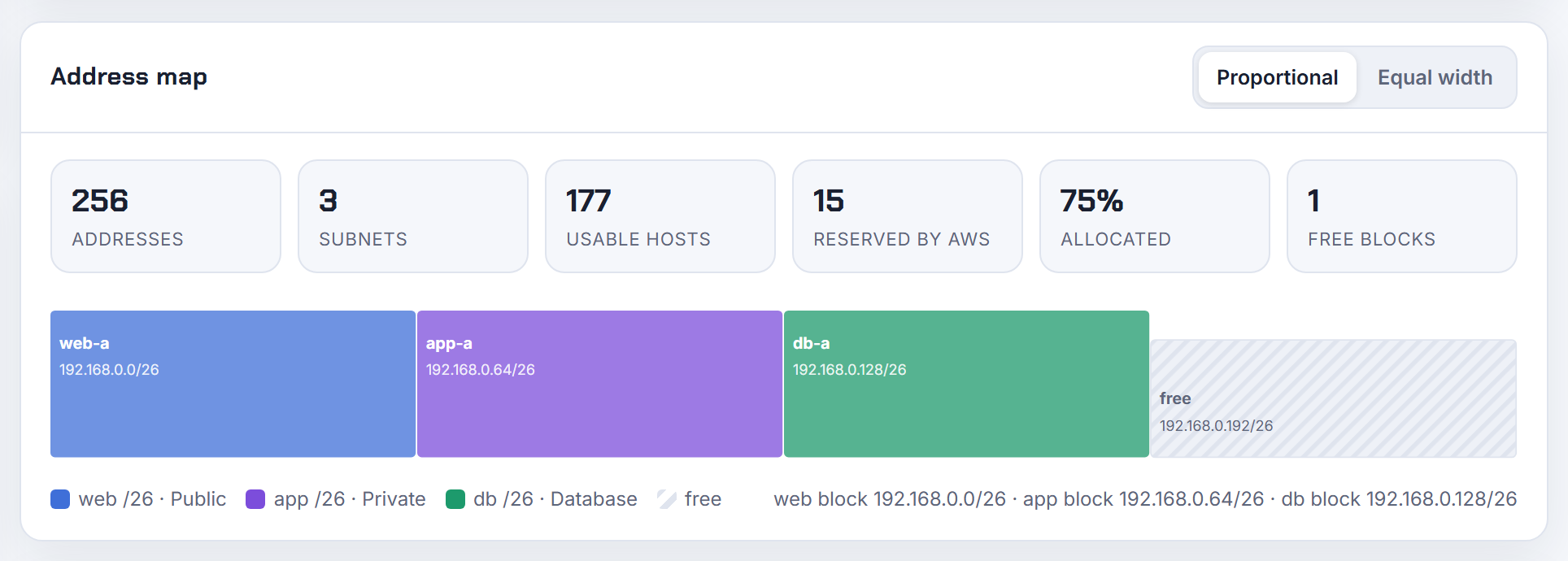Select the app-a subnet block
The width and height of the screenshot is (1568, 561).
pyautogui.click(x=599, y=384)
